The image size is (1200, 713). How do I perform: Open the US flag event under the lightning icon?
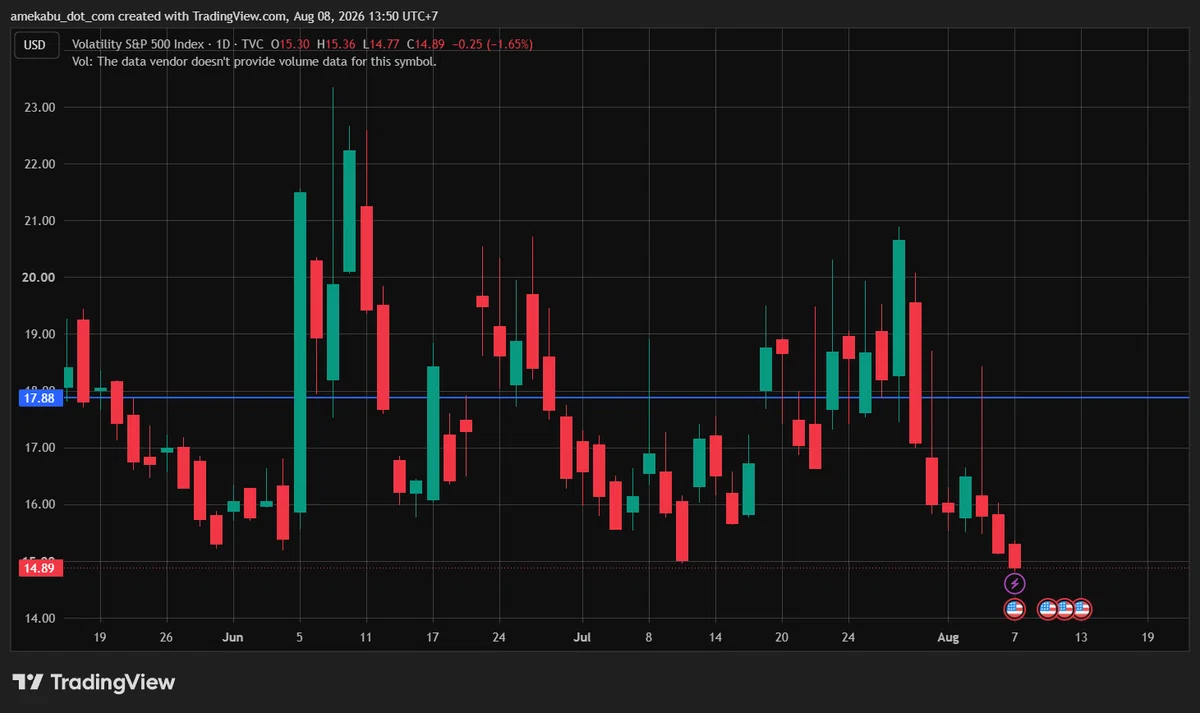tap(1014, 608)
